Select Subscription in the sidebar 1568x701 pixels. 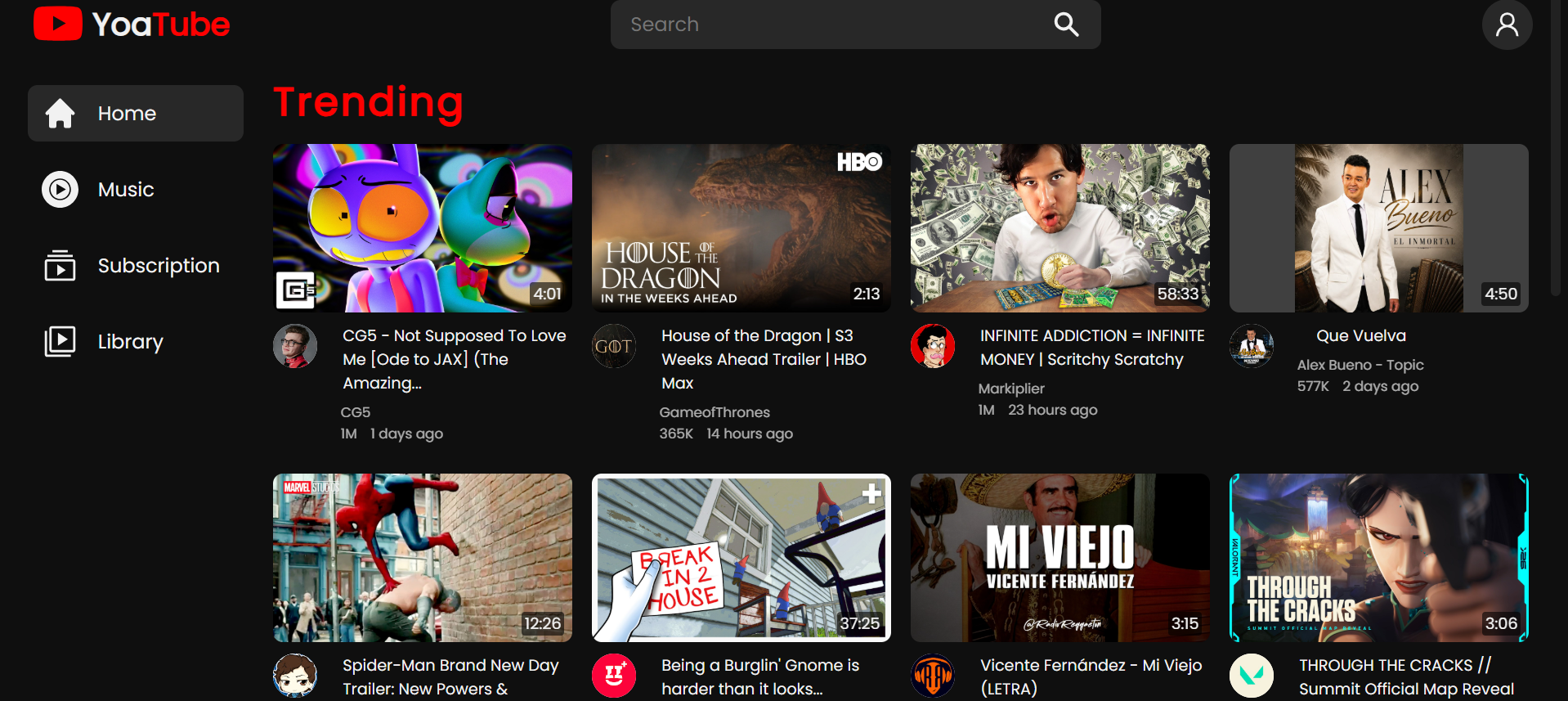(136, 266)
